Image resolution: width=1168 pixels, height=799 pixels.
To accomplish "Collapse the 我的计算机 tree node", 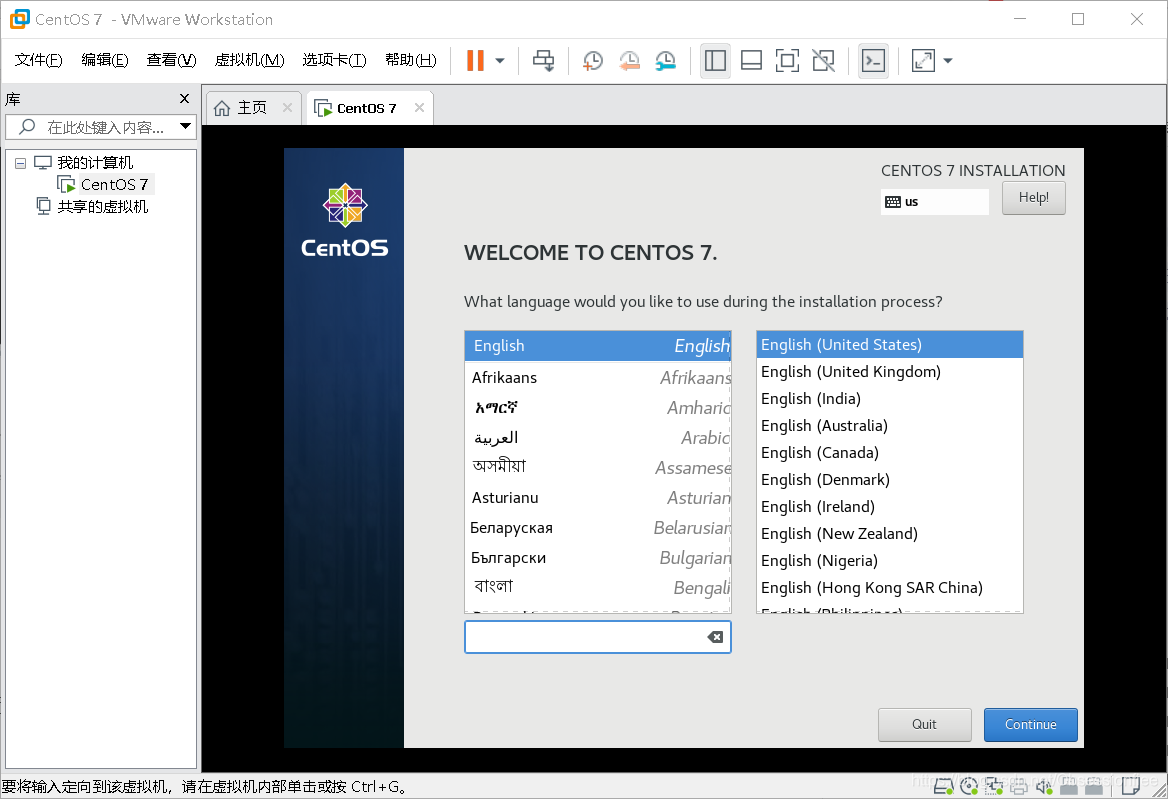I will pos(20,163).
